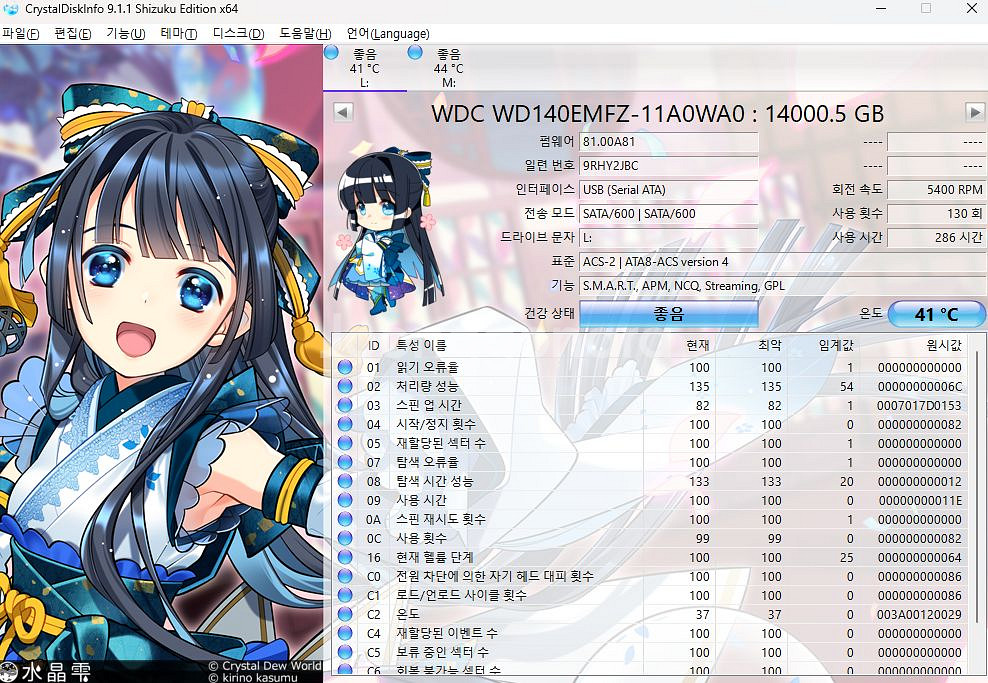Click the status icon for ID 0C row
This screenshot has width=988, height=683.
pyautogui.click(x=345, y=538)
